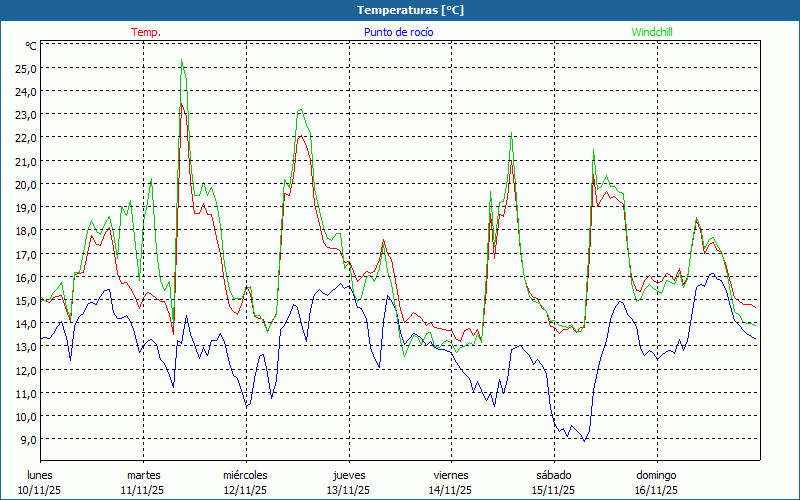This screenshot has height=500, width=800.
Task: Select the domingo day label
Action: point(656,475)
